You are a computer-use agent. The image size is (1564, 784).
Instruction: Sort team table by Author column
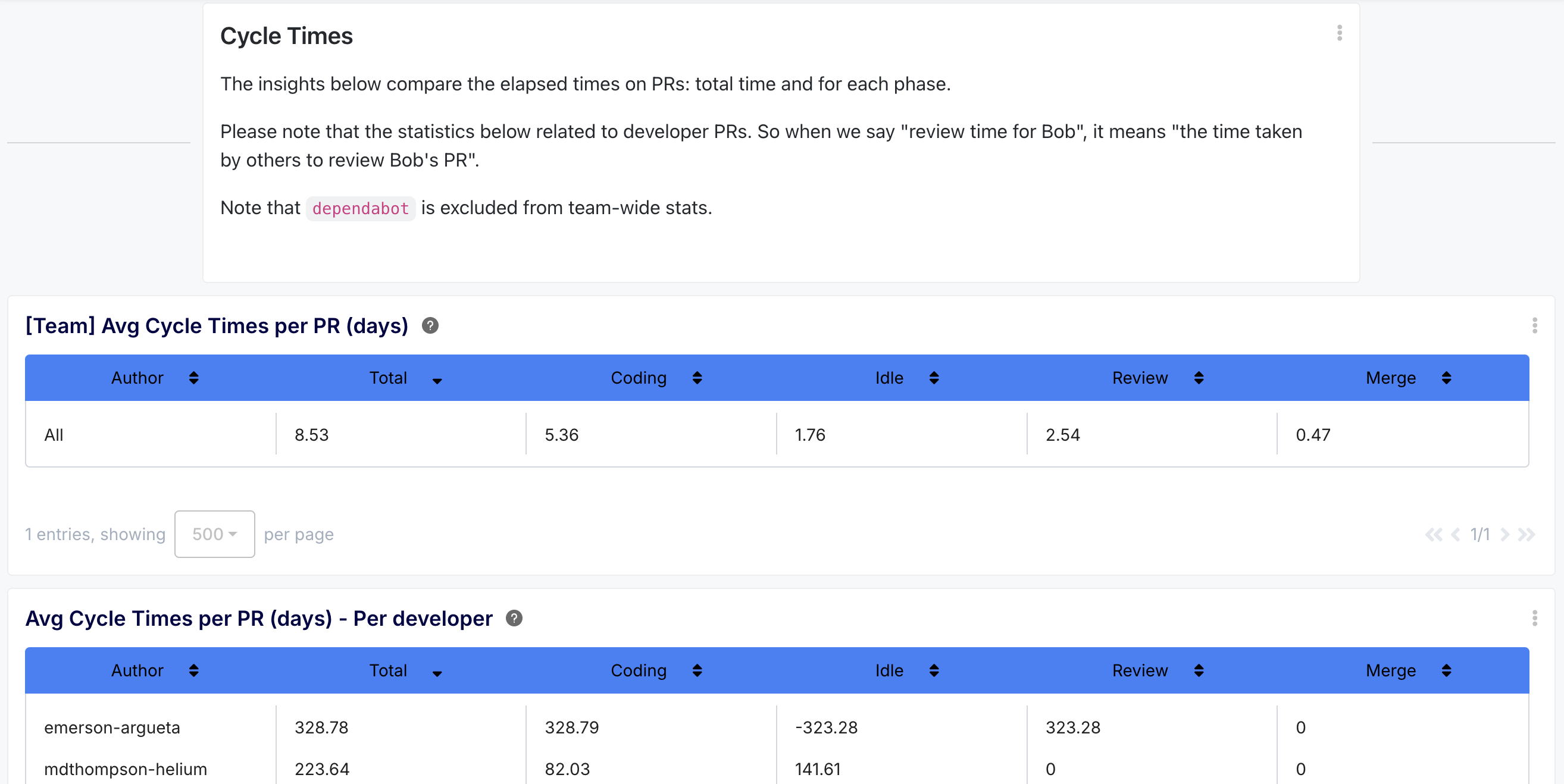[193, 378]
